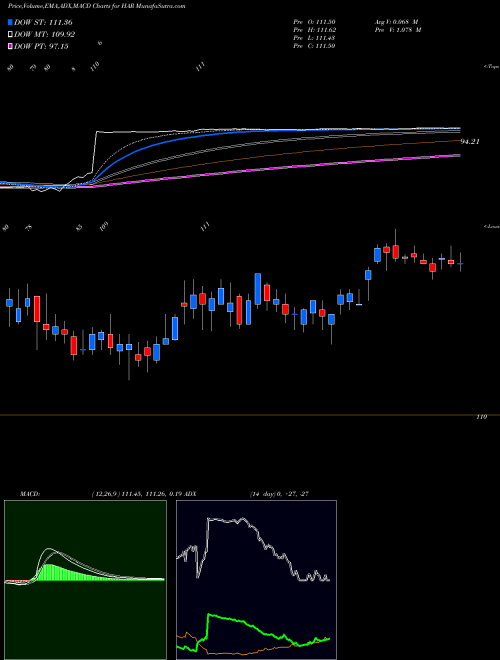Screen dimensions: 500x660
Task: Click the large blue candlestick mid-chart
Action: click(x=258, y=287)
